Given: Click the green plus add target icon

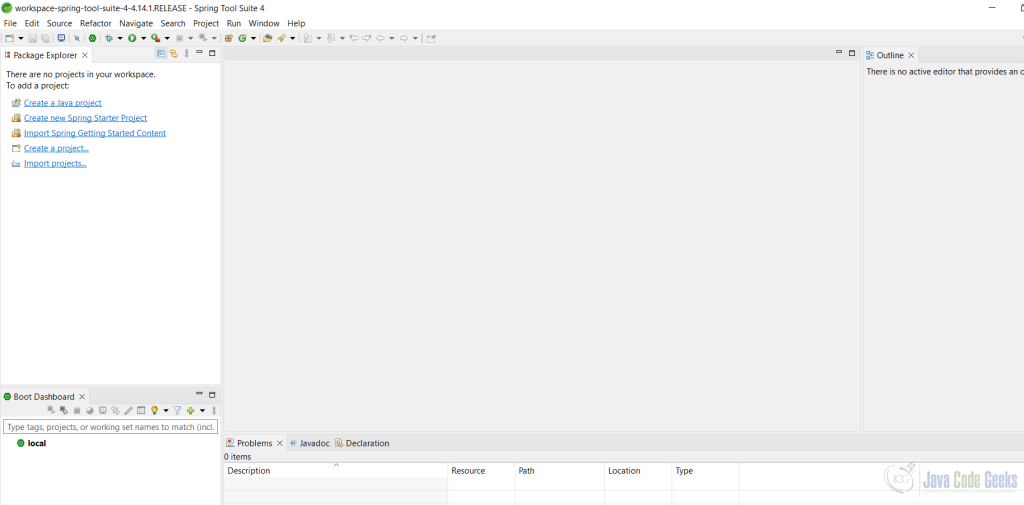Looking at the screenshot, I should [x=191, y=410].
